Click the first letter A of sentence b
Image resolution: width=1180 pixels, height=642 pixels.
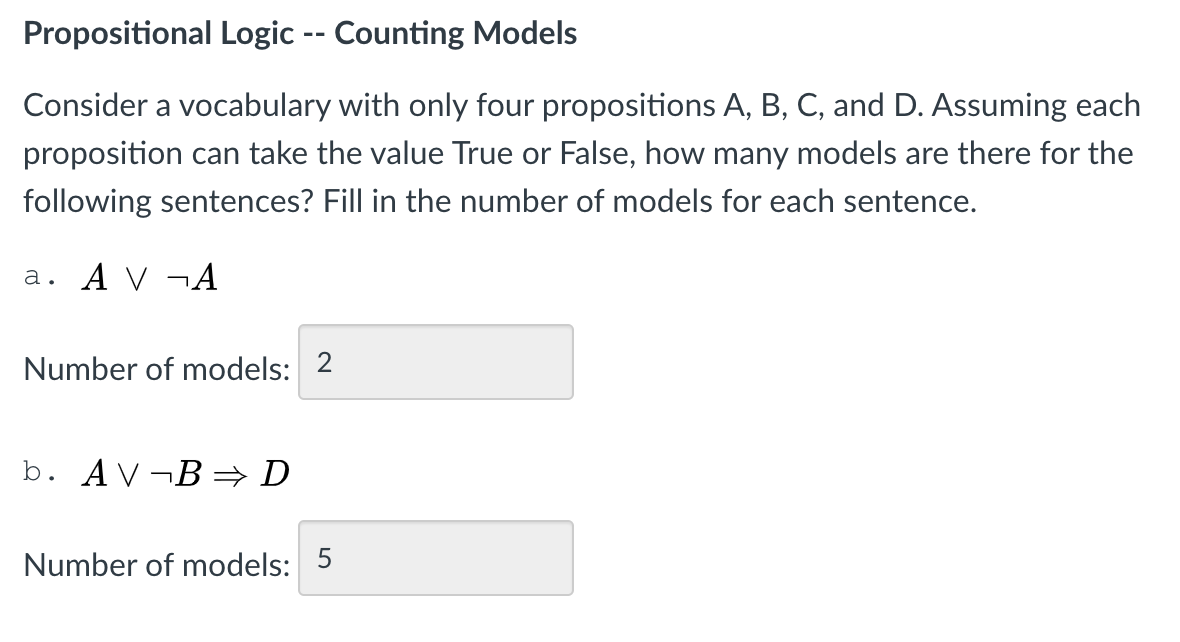click(95, 473)
